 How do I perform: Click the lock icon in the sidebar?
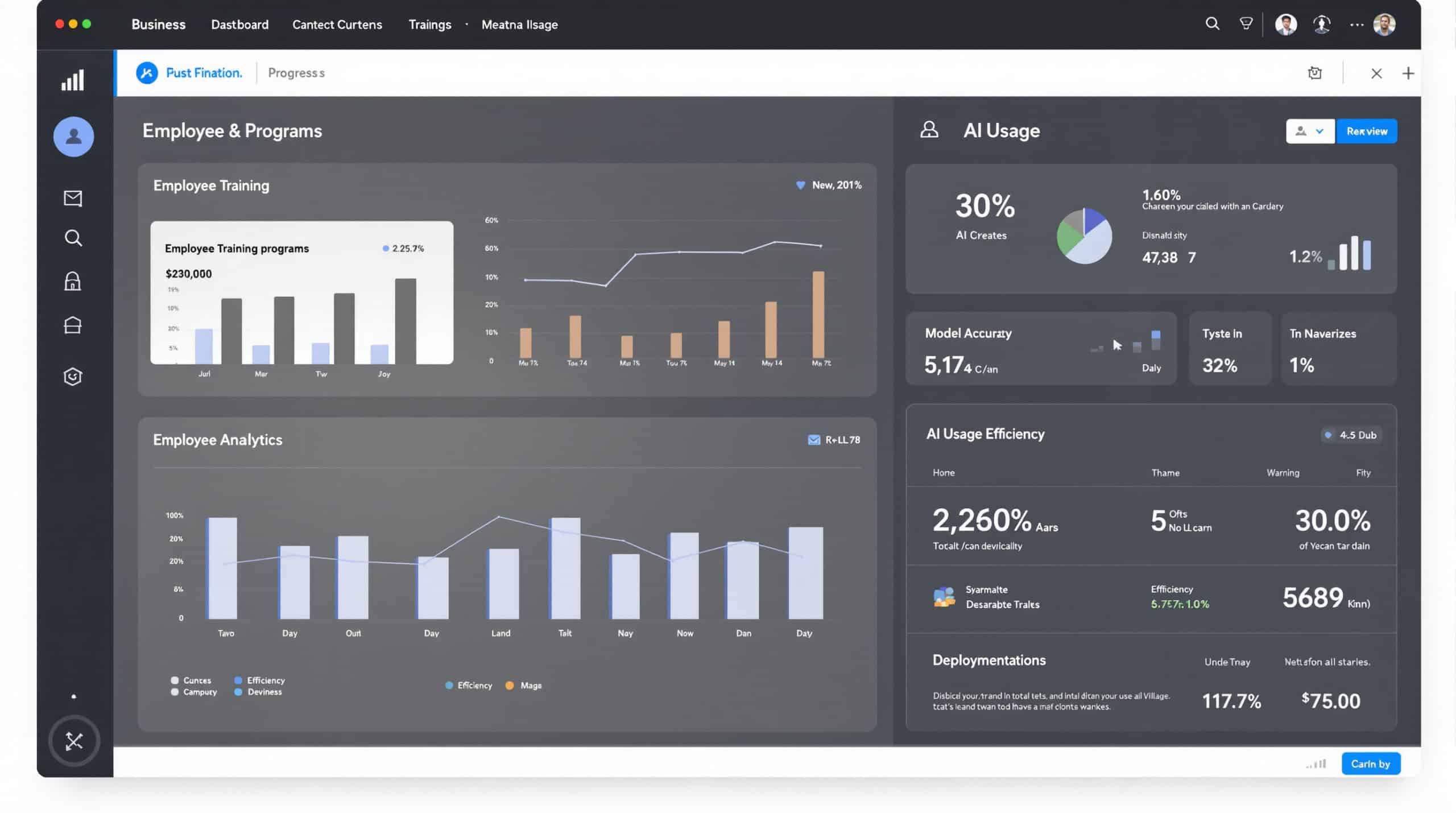[x=73, y=281]
